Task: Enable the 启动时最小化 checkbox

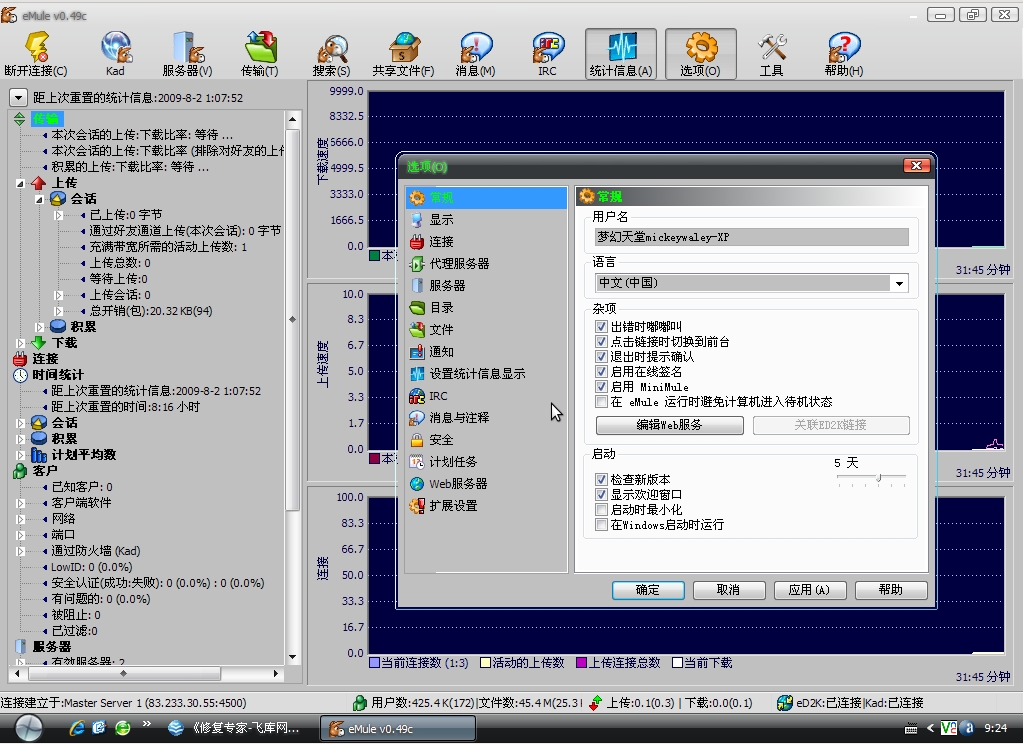Action: (602, 510)
